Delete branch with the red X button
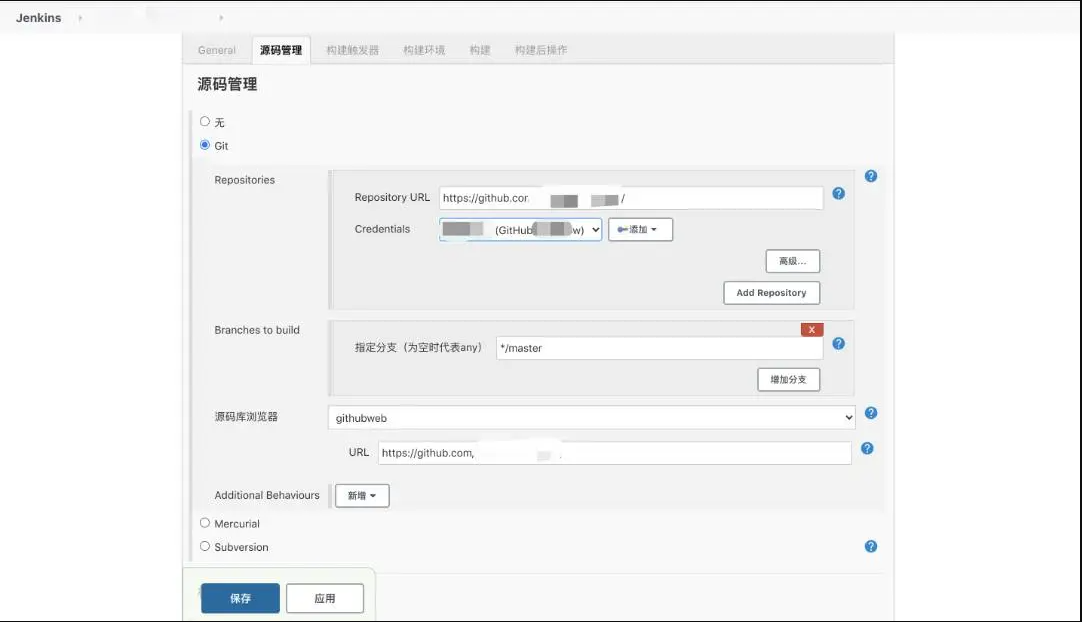The width and height of the screenshot is (1082, 622). (811, 329)
